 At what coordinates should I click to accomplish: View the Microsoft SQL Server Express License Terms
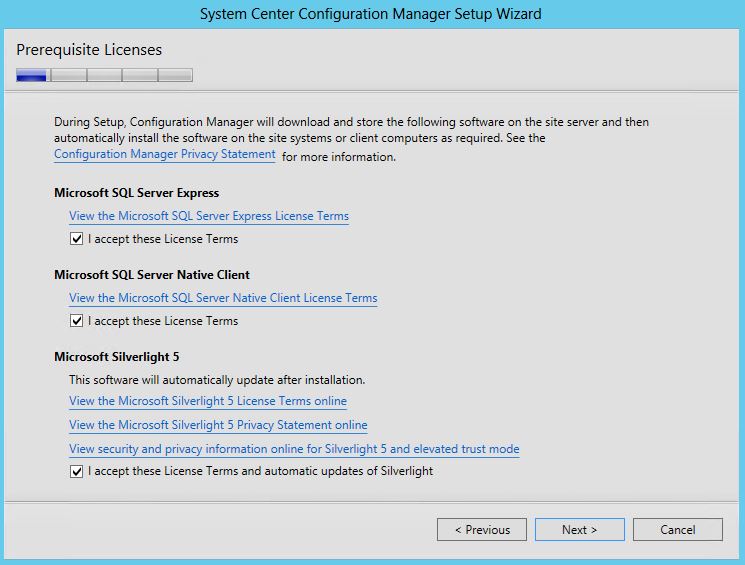point(209,216)
